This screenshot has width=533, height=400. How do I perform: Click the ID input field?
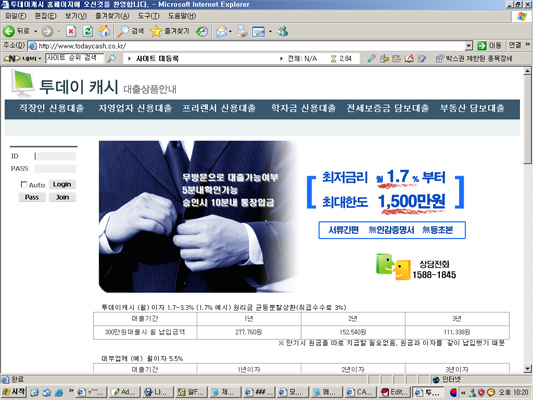click(55, 156)
